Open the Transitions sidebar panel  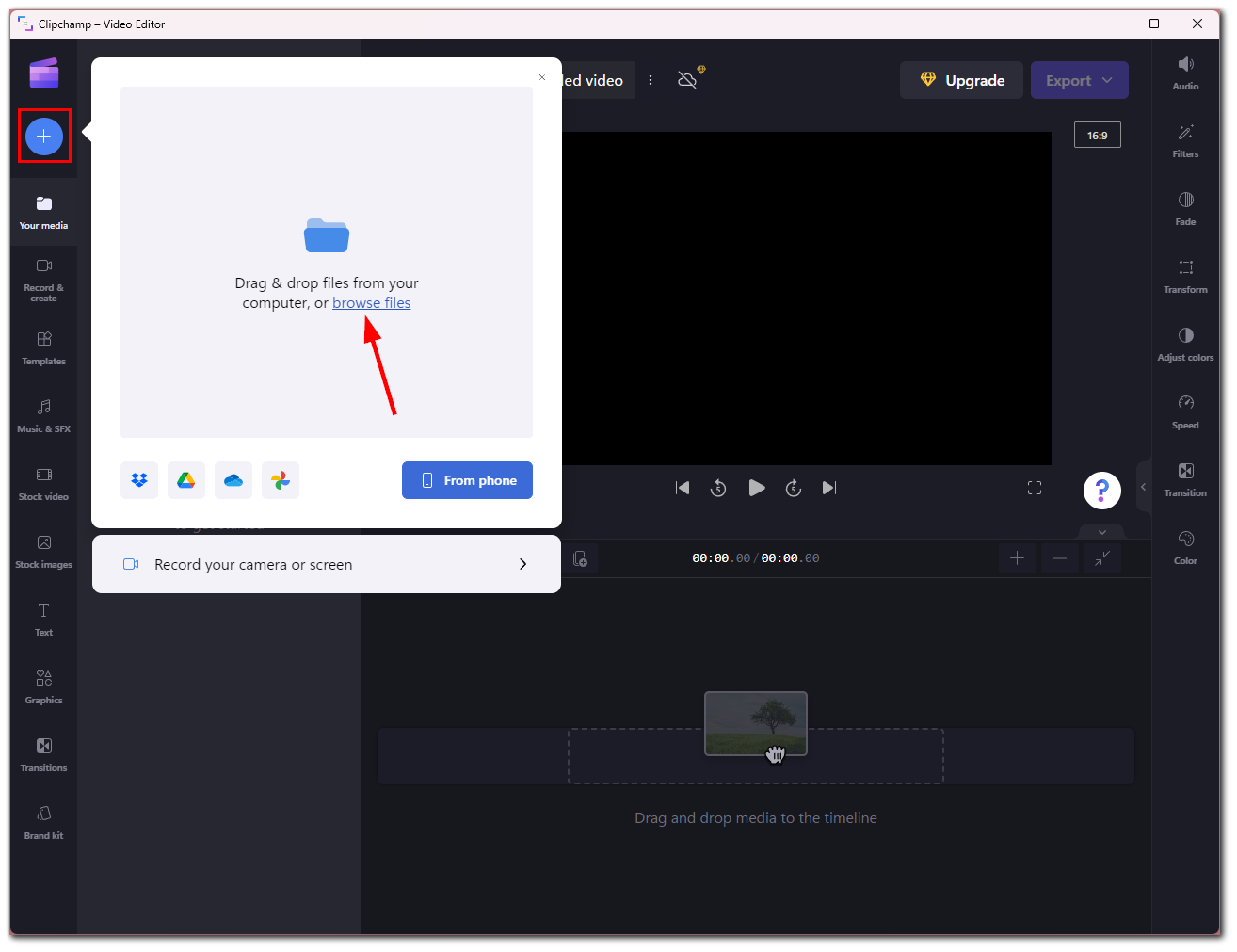(x=43, y=754)
